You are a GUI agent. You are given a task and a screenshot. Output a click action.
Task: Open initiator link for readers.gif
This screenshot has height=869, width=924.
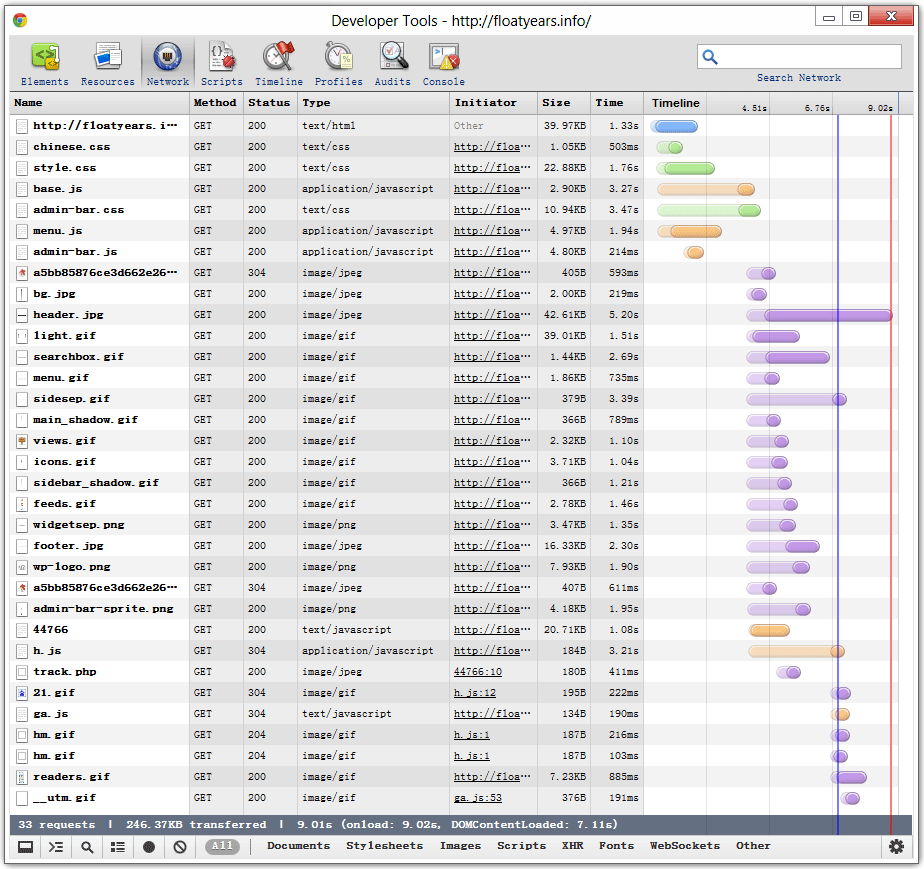pos(492,777)
